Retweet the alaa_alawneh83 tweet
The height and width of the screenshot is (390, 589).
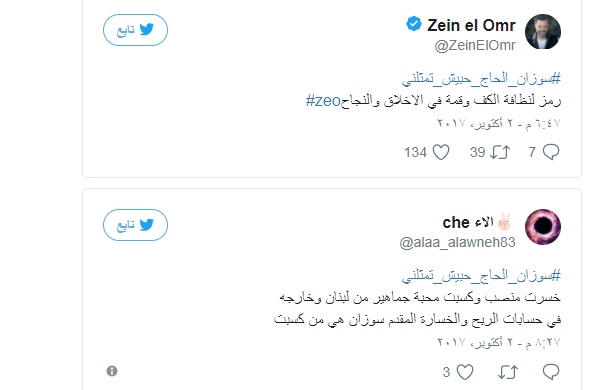(x=508, y=372)
